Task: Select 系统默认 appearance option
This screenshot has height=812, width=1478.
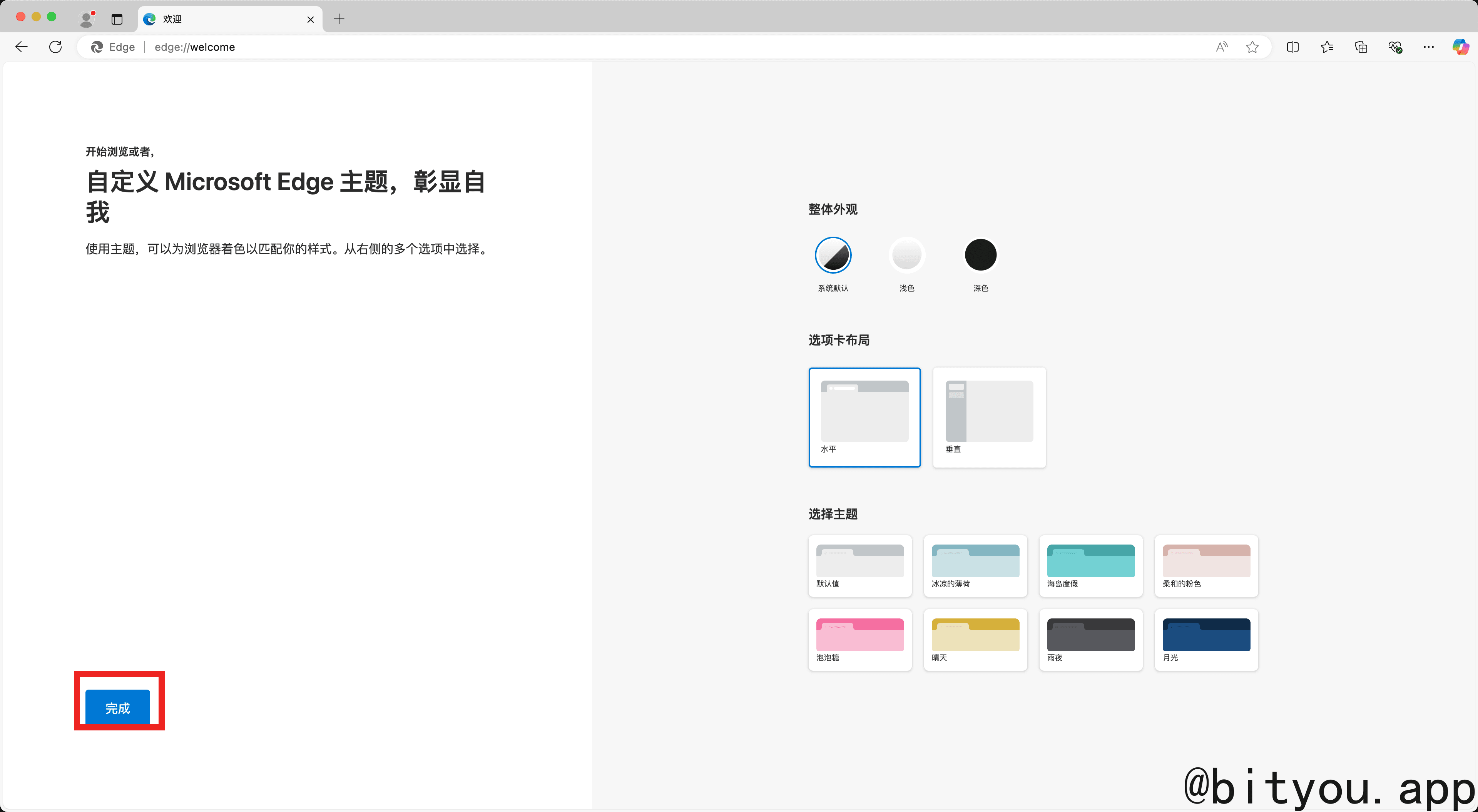Action: point(833,255)
